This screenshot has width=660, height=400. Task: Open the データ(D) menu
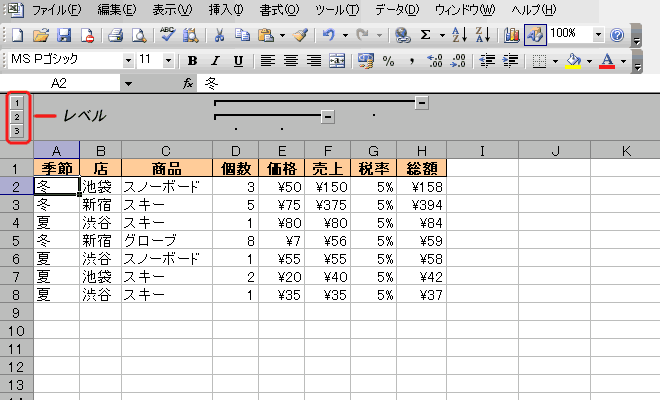point(397,10)
